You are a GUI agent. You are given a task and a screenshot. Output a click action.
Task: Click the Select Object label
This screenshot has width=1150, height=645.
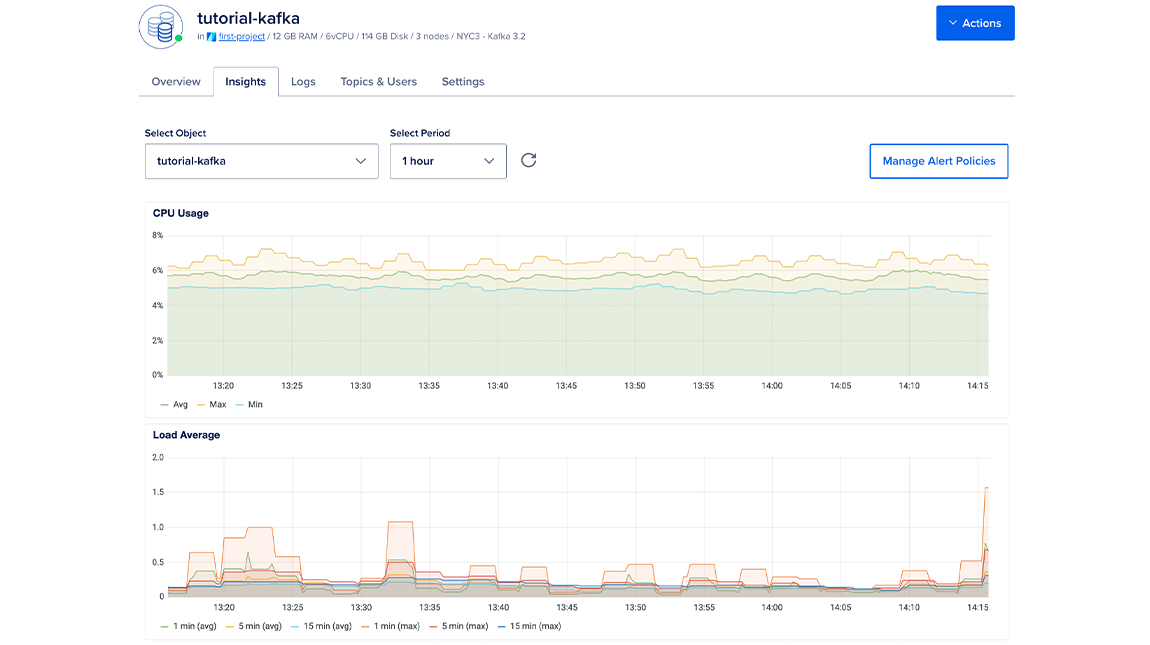pyautogui.click(x=175, y=133)
